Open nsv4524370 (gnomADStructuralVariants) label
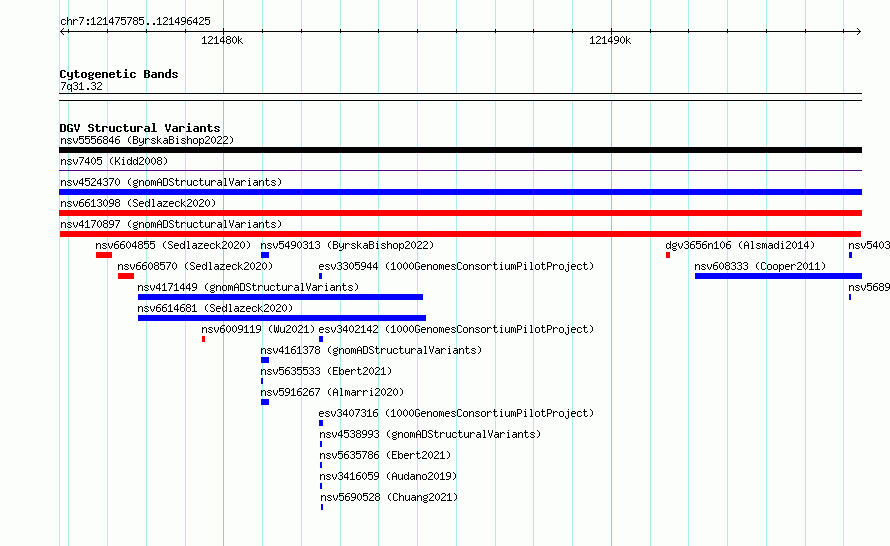Image resolution: width=890 pixels, height=546 pixels. click(171, 182)
